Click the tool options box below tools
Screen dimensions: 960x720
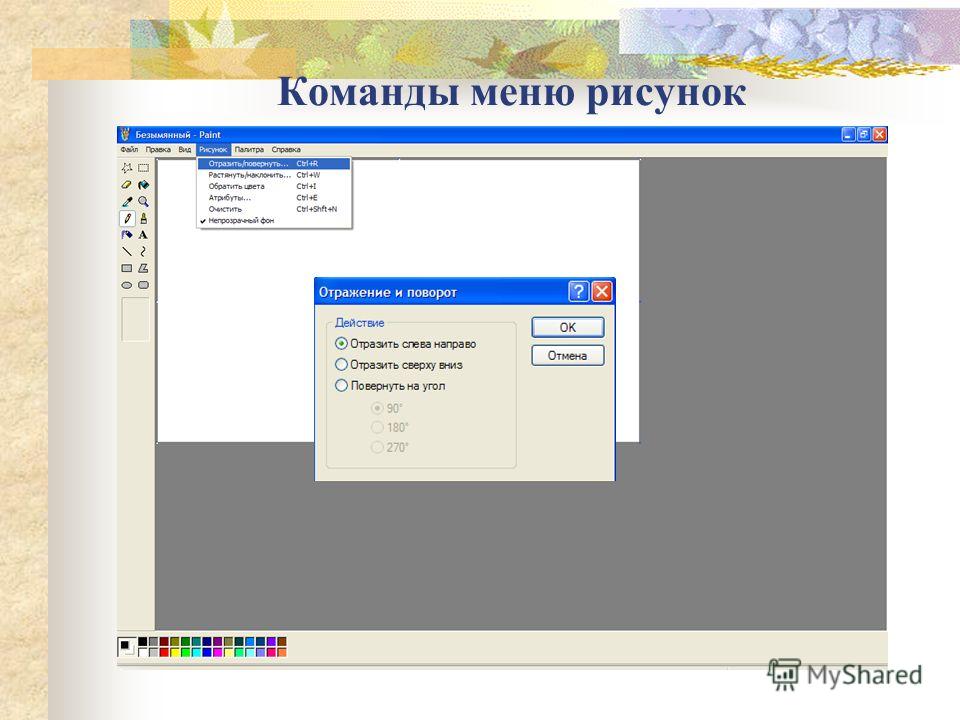tap(135, 319)
